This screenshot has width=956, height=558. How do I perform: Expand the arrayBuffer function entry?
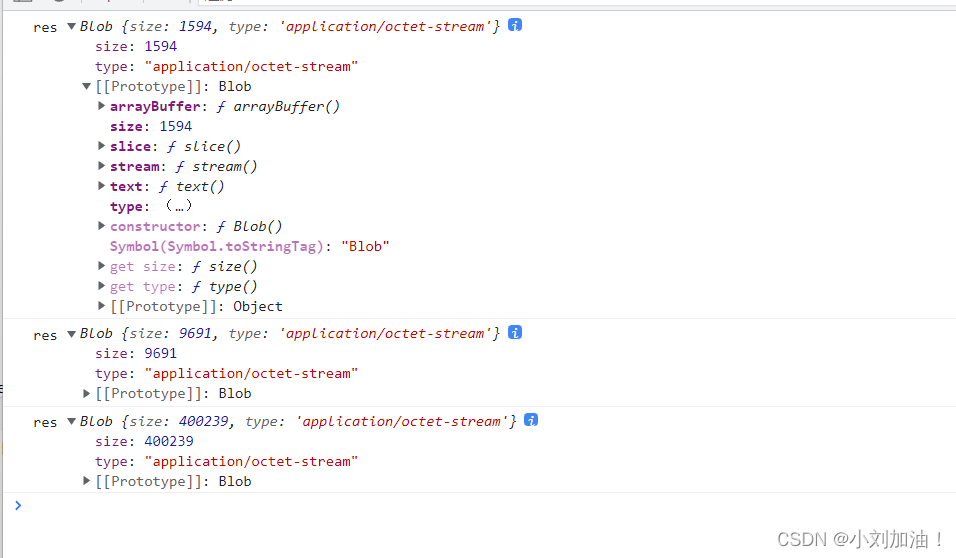102,106
